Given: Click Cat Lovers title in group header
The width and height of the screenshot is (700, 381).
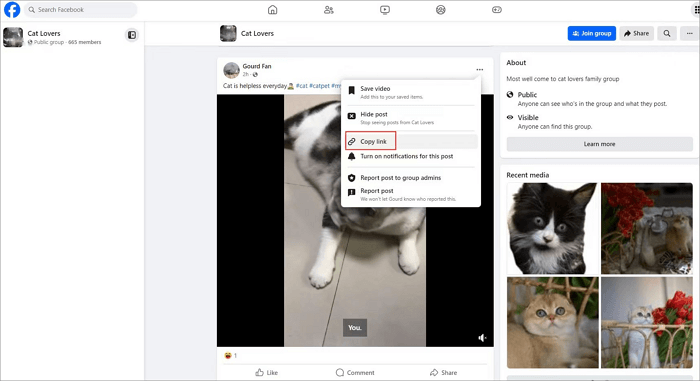Looking at the screenshot, I should pyautogui.click(x=257, y=33).
